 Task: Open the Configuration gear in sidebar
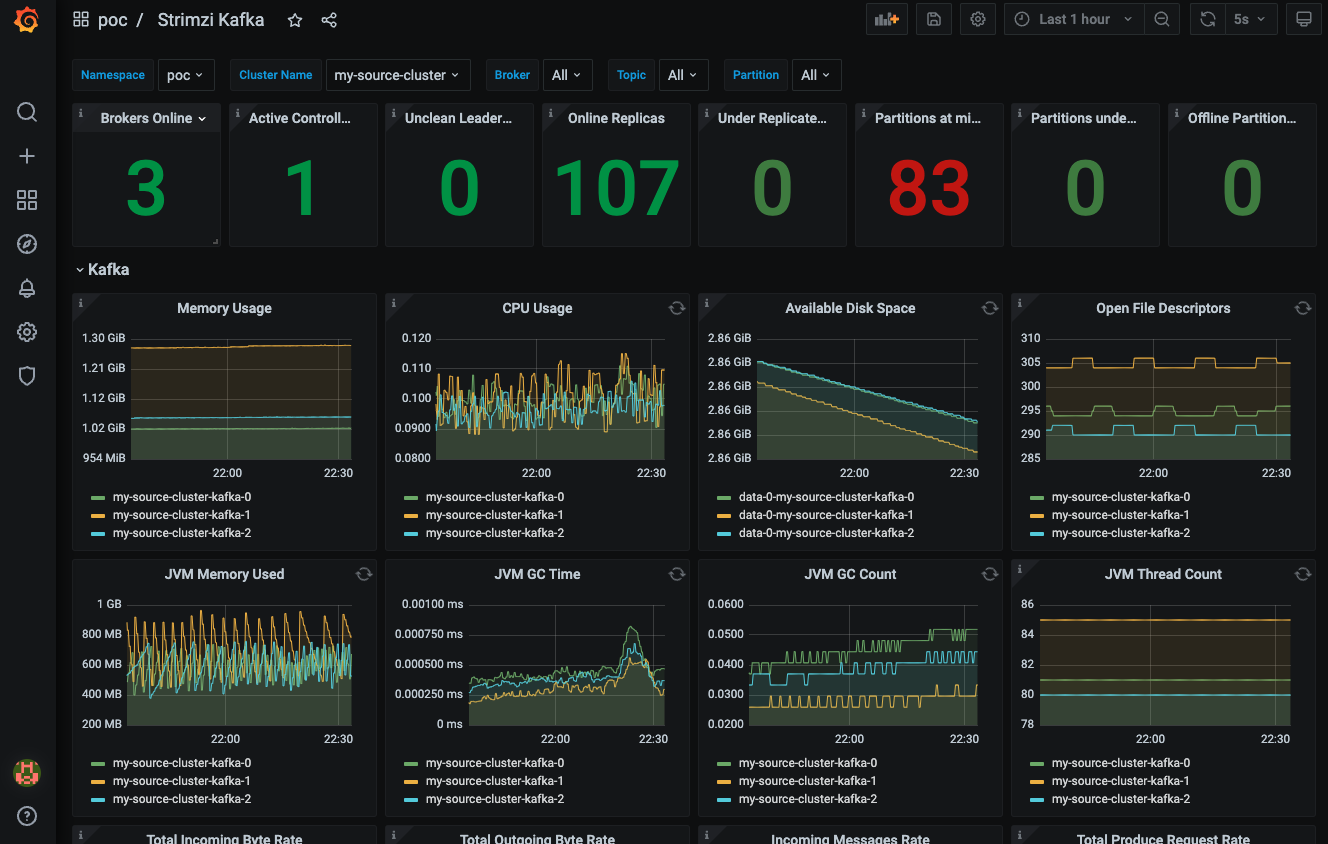(27, 332)
